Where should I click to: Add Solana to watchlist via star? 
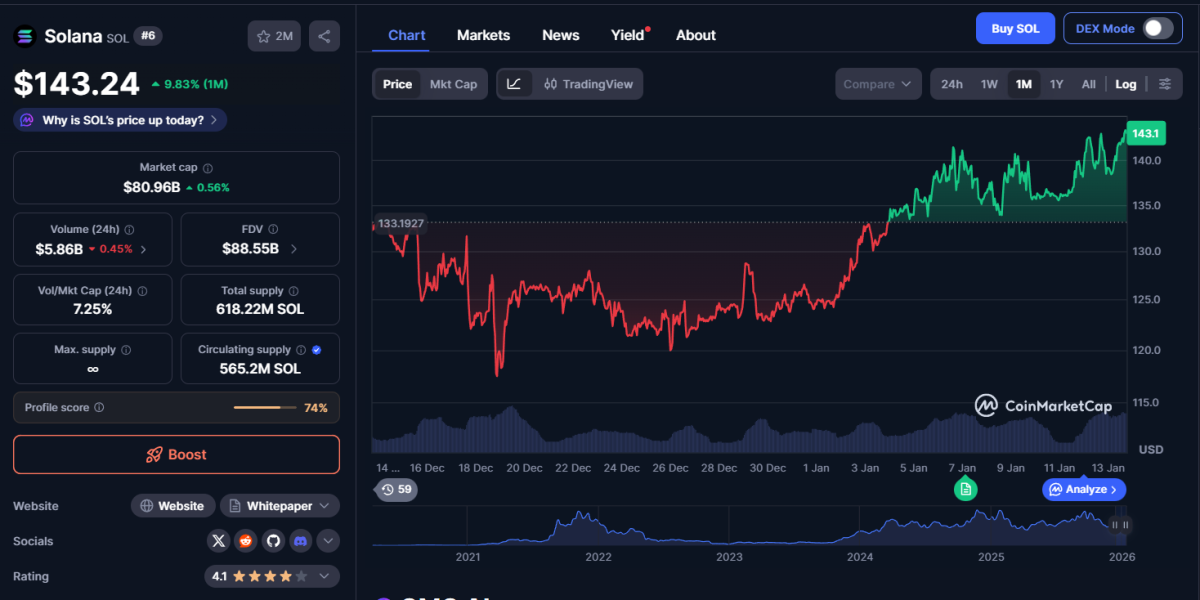[x=274, y=36]
